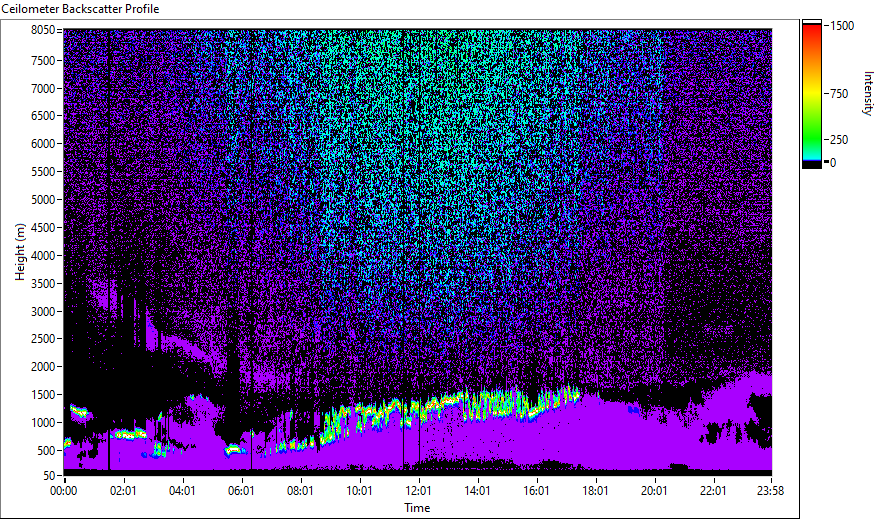Select the 5000 height axis value

coord(43,200)
